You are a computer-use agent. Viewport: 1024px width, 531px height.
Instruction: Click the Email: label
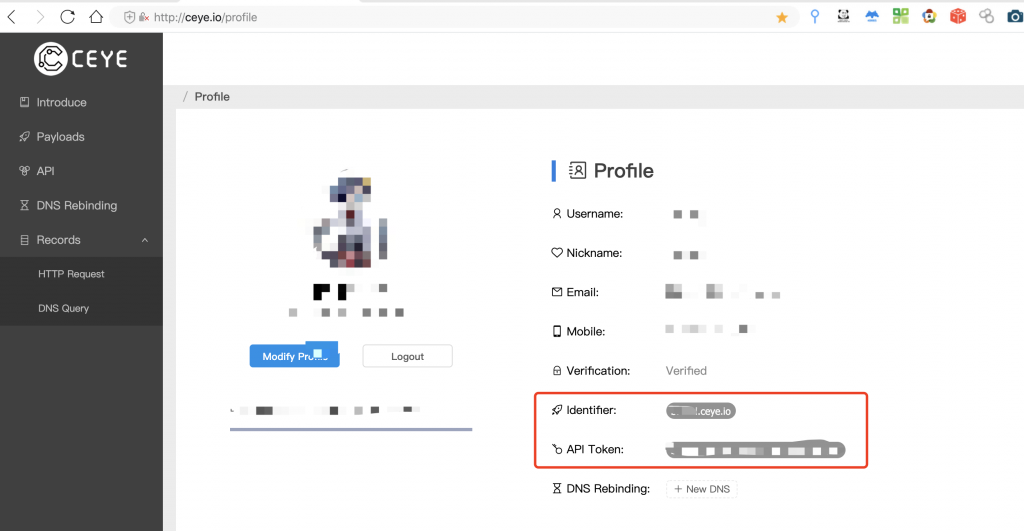[x=583, y=292]
